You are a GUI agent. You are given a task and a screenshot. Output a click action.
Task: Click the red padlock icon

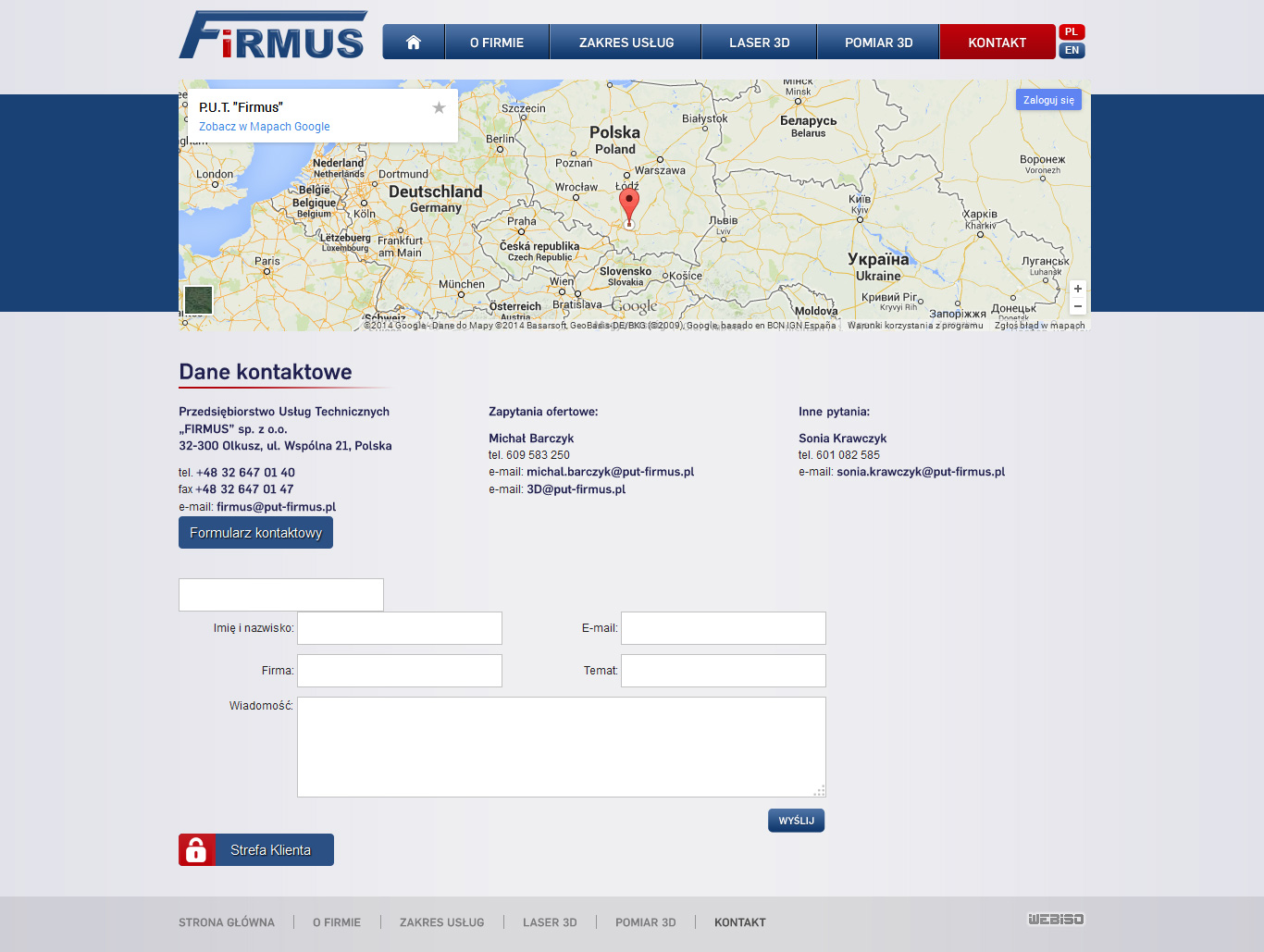coord(196,850)
